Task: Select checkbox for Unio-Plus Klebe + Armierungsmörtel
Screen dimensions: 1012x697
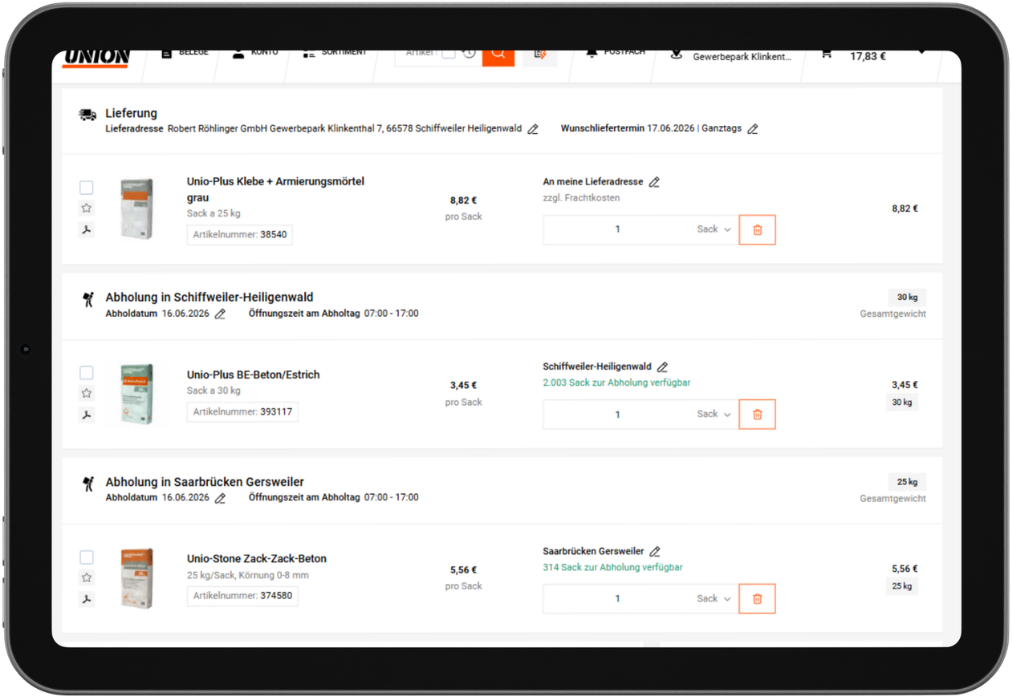Action: 86,188
